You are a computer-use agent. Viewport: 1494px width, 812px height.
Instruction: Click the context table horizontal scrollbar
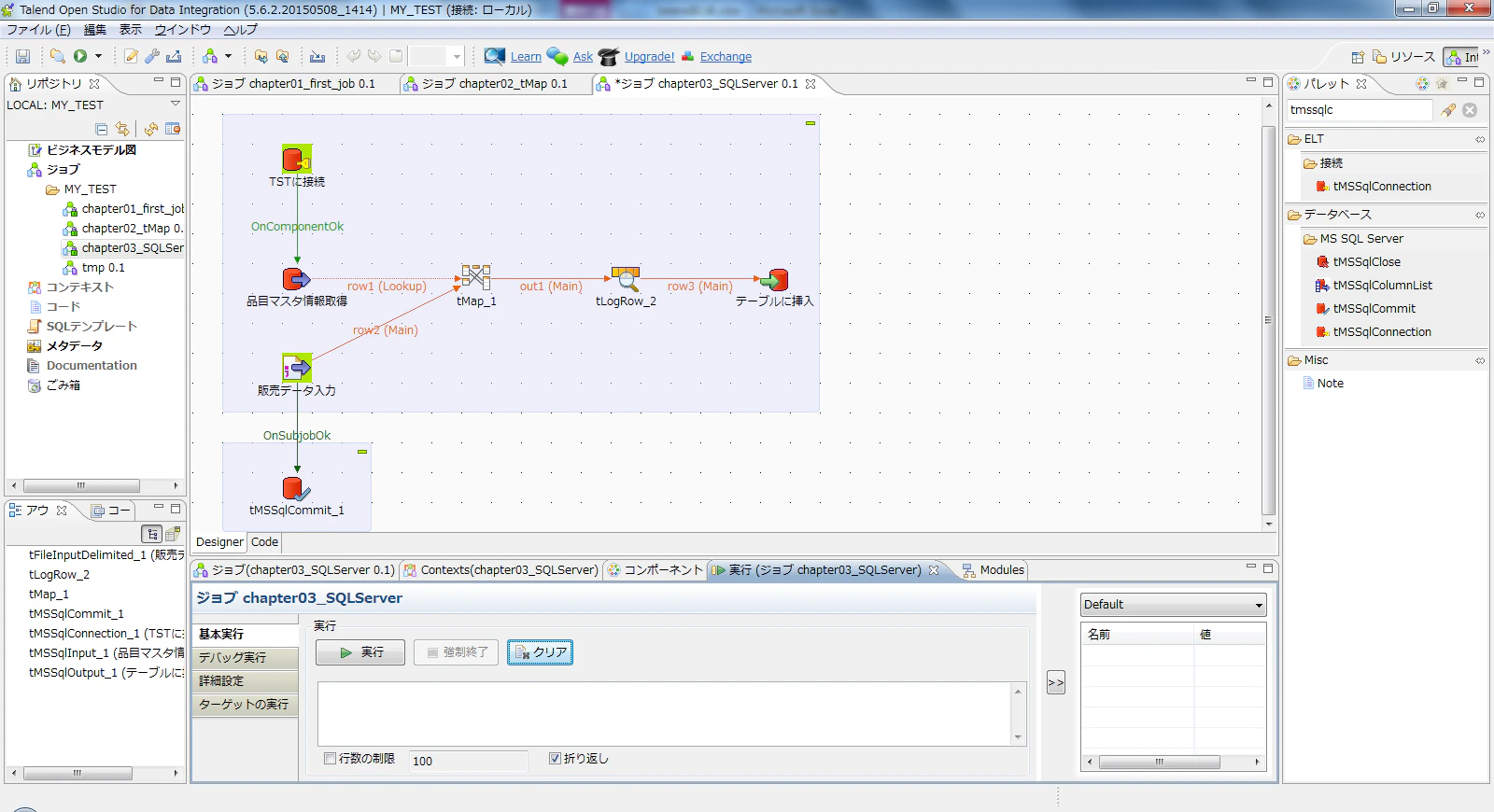click(1160, 763)
